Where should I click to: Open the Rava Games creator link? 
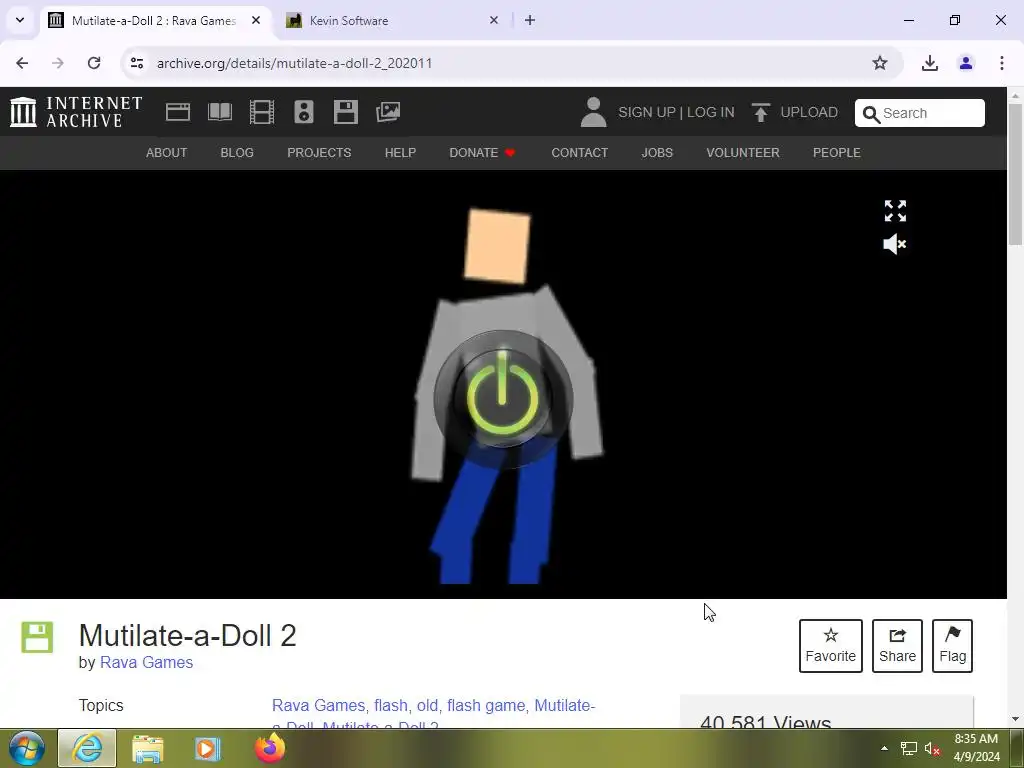(x=146, y=662)
